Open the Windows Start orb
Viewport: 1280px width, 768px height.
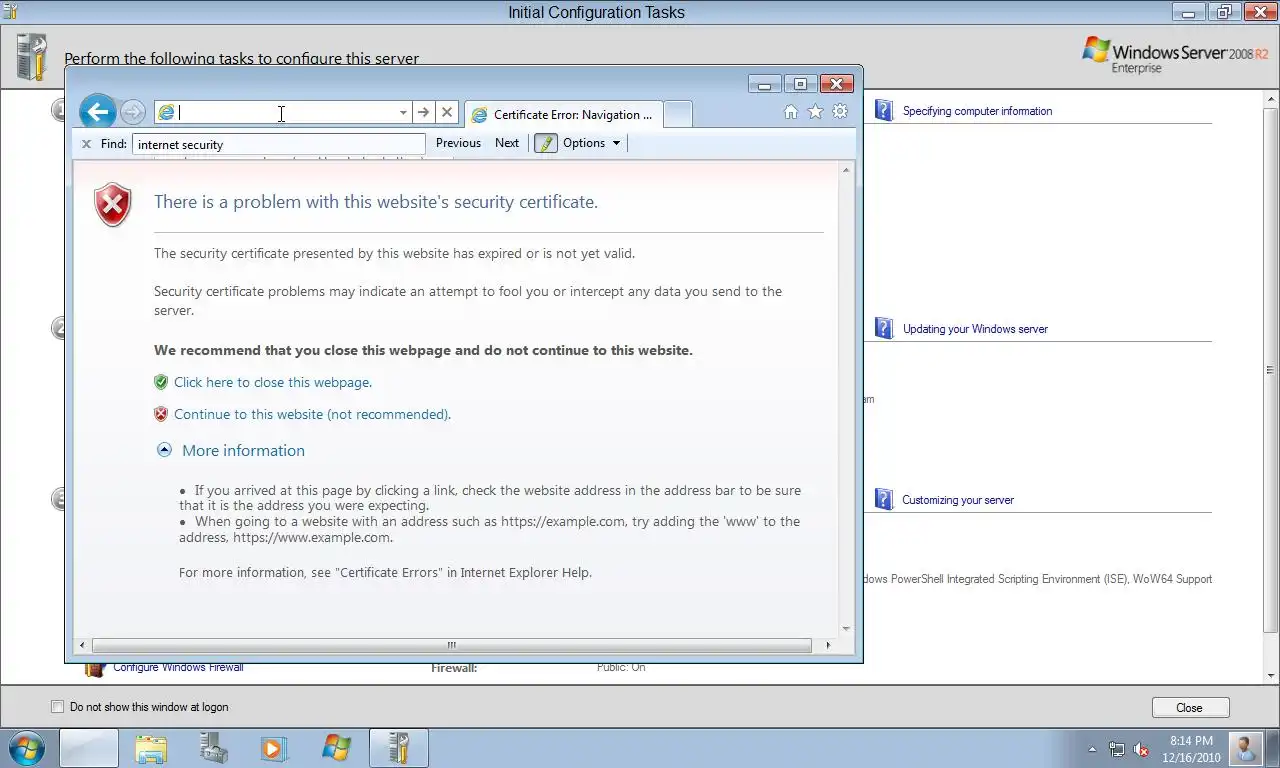tap(27, 748)
